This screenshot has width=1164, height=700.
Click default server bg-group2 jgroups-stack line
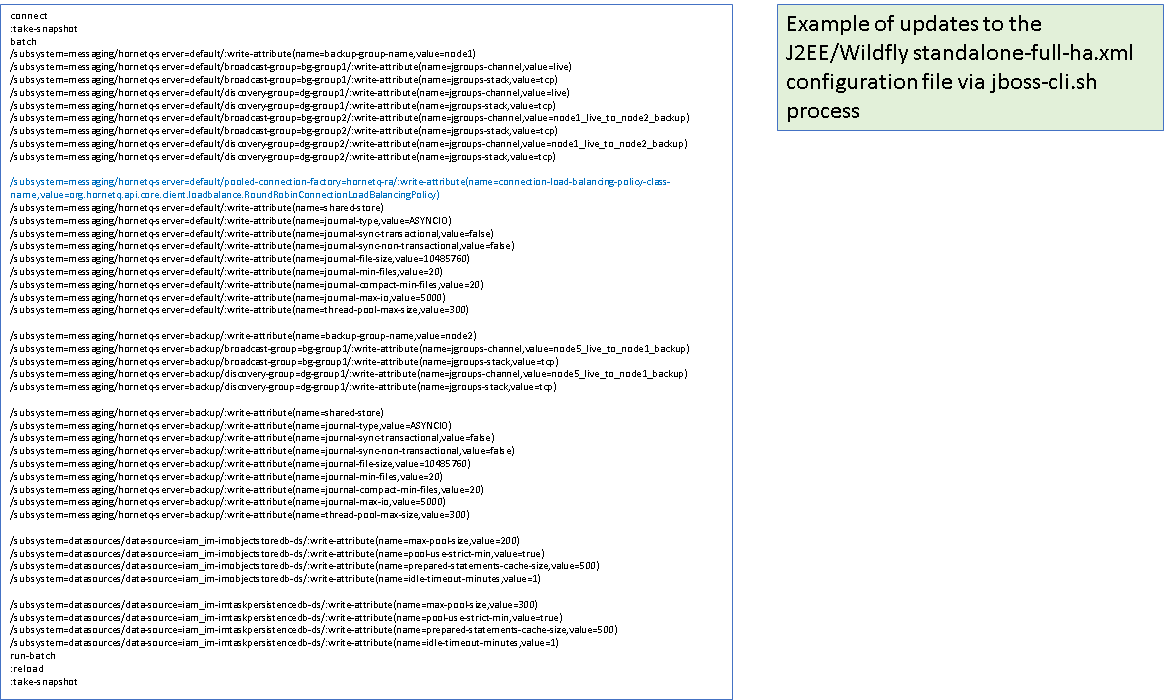(x=284, y=131)
